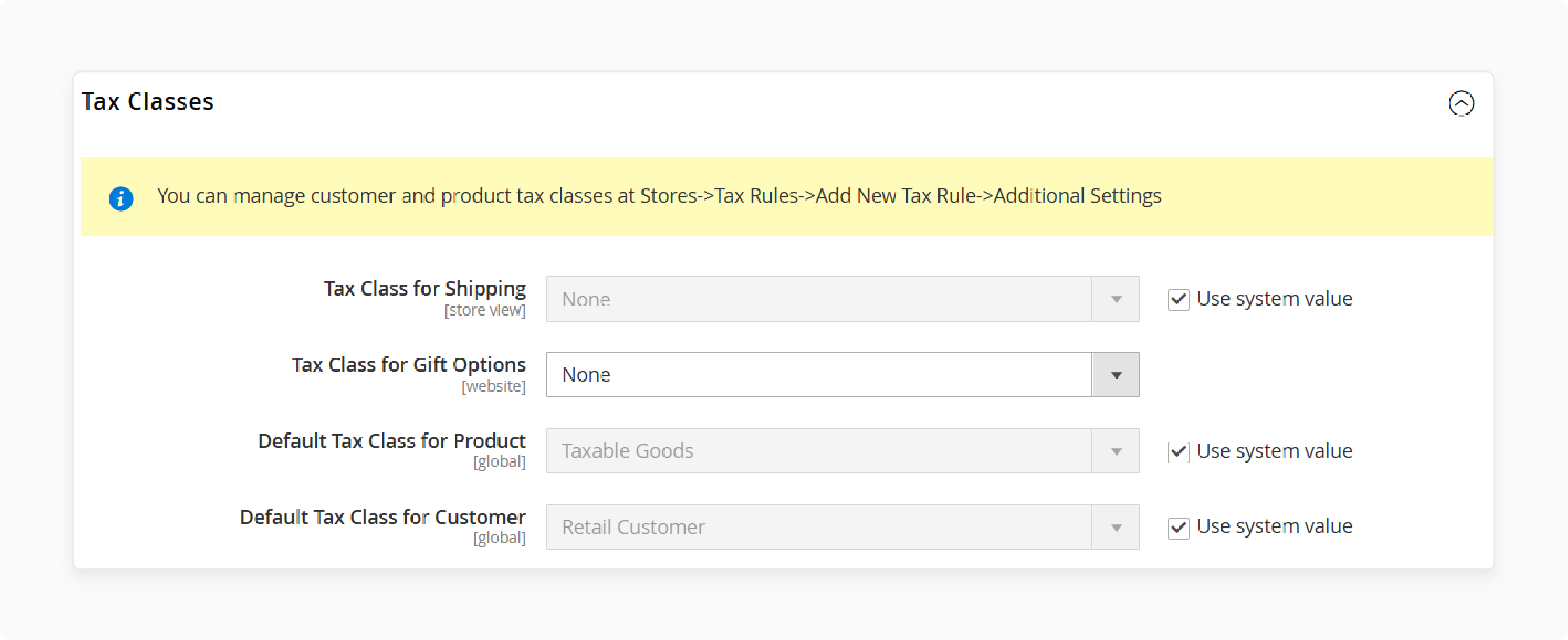Image resolution: width=1568 pixels, height=640 pixels.
Task: Click the Tax Classes heading
Action: [x=148, y=101]
